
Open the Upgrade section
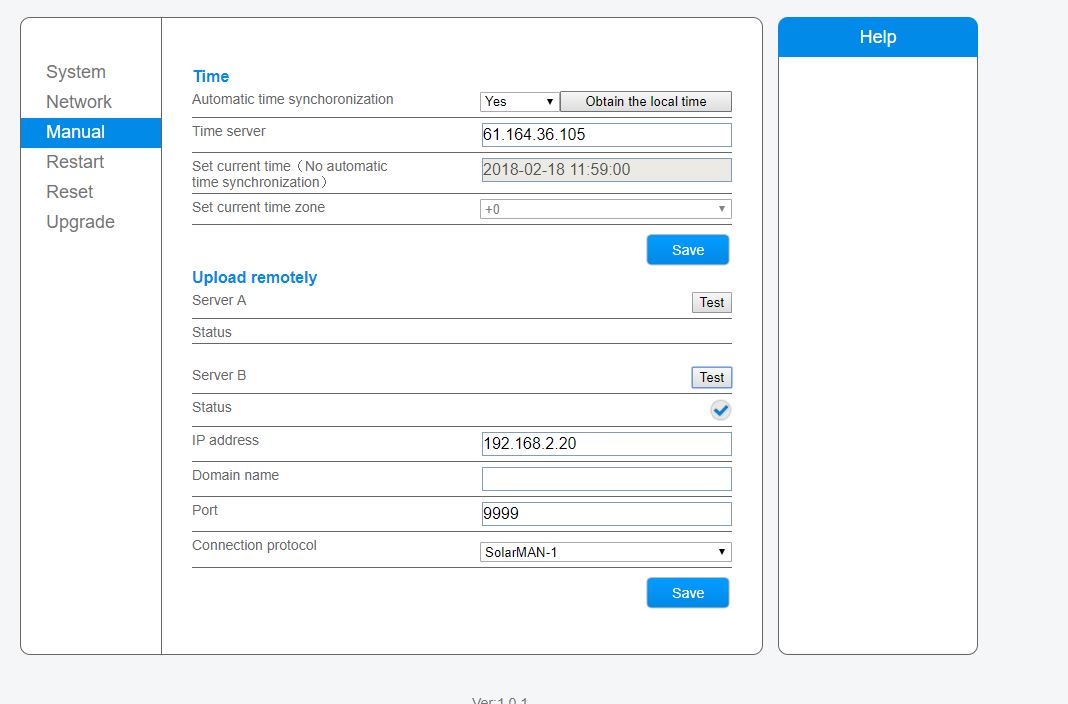pyautogui.click(x=80, y=222)
